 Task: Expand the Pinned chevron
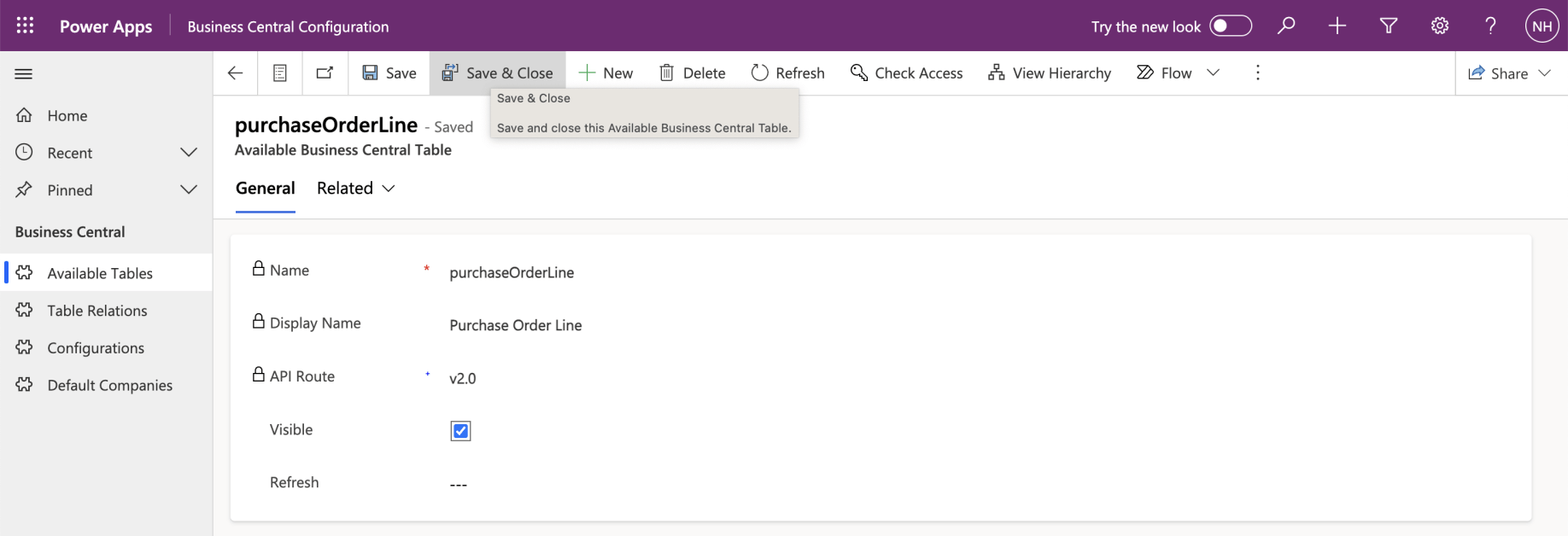tap(189, 189)
